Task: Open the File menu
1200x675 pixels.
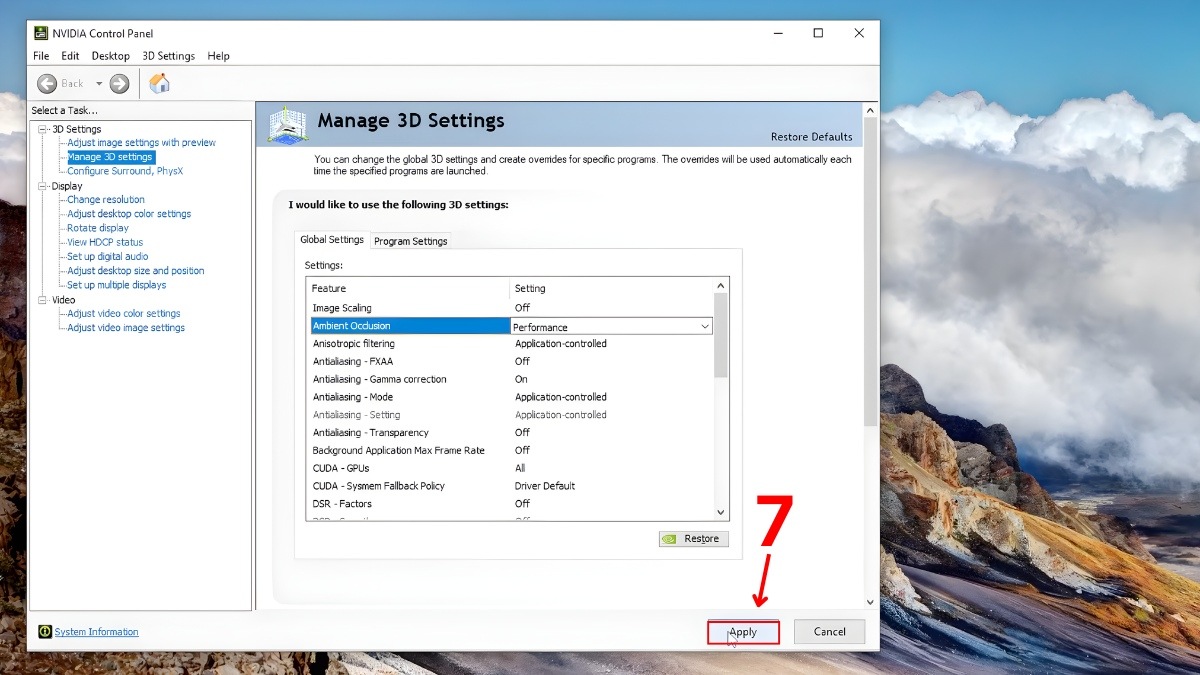Action: pos(41,56)
